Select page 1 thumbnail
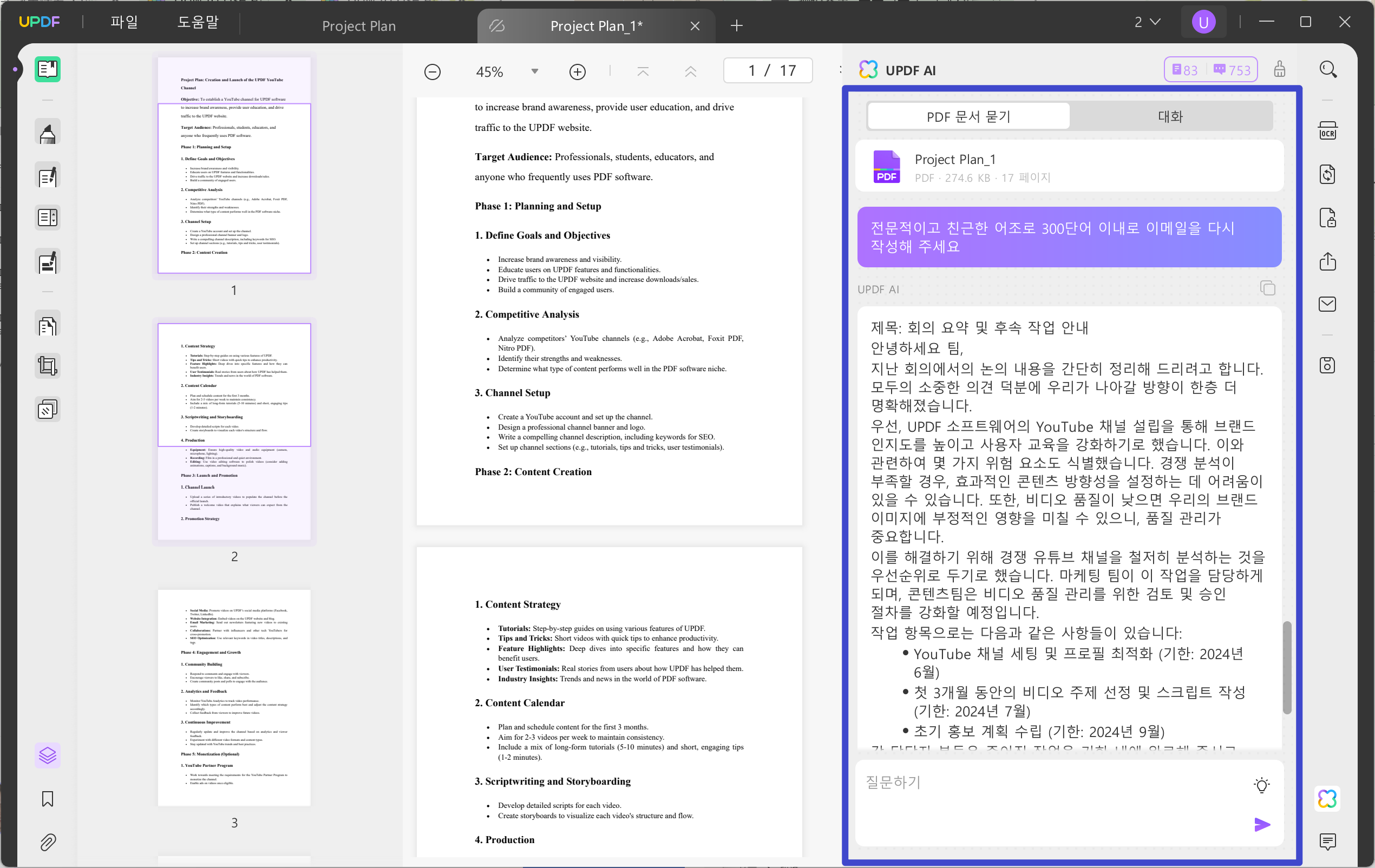The image size is (1375, 868). [234, 165]
